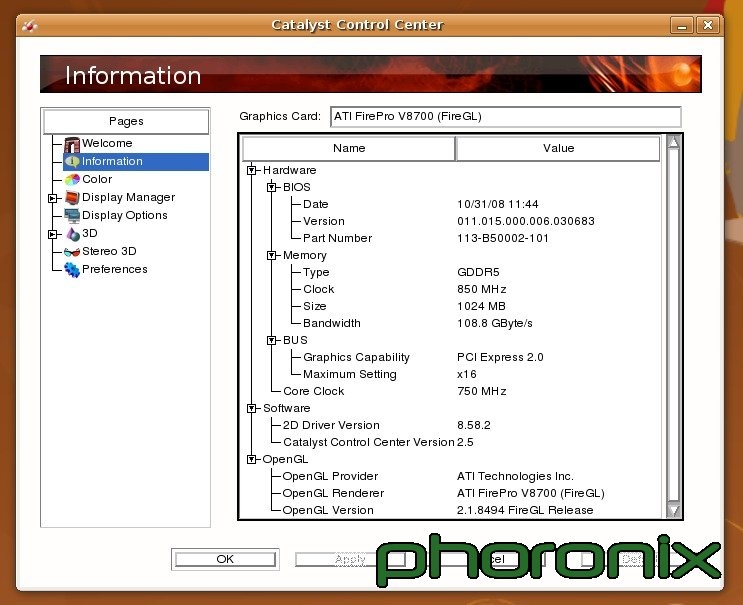Click the Welcome page icon
The height and width of the screenshot is (605, 743).
[x=72, y=144]
